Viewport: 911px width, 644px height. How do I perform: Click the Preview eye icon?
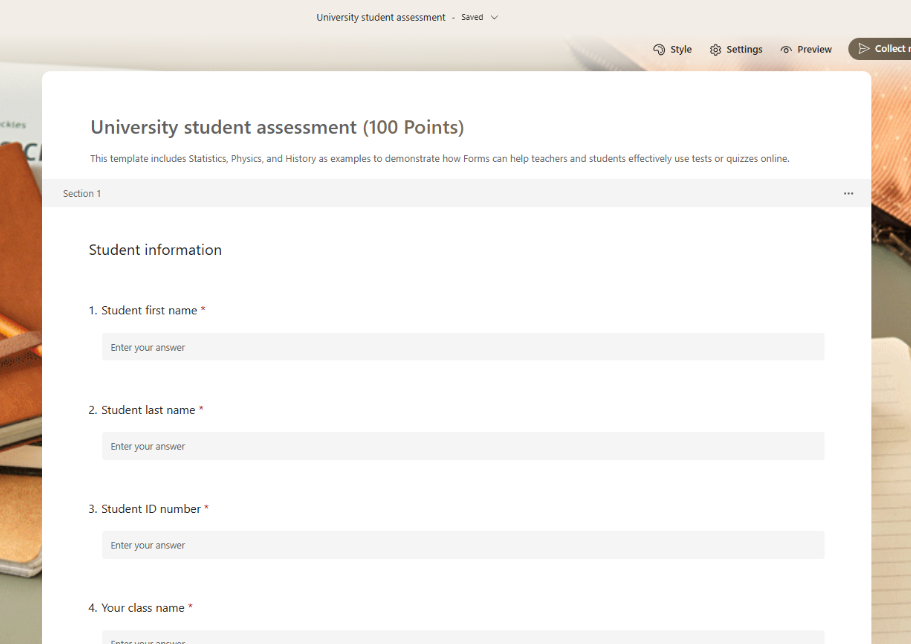(x=786, y=48)
